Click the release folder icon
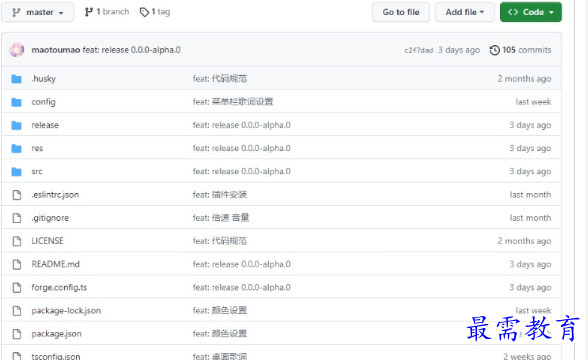The width and height of the screenshot is (588, 360). coord(16,125)
